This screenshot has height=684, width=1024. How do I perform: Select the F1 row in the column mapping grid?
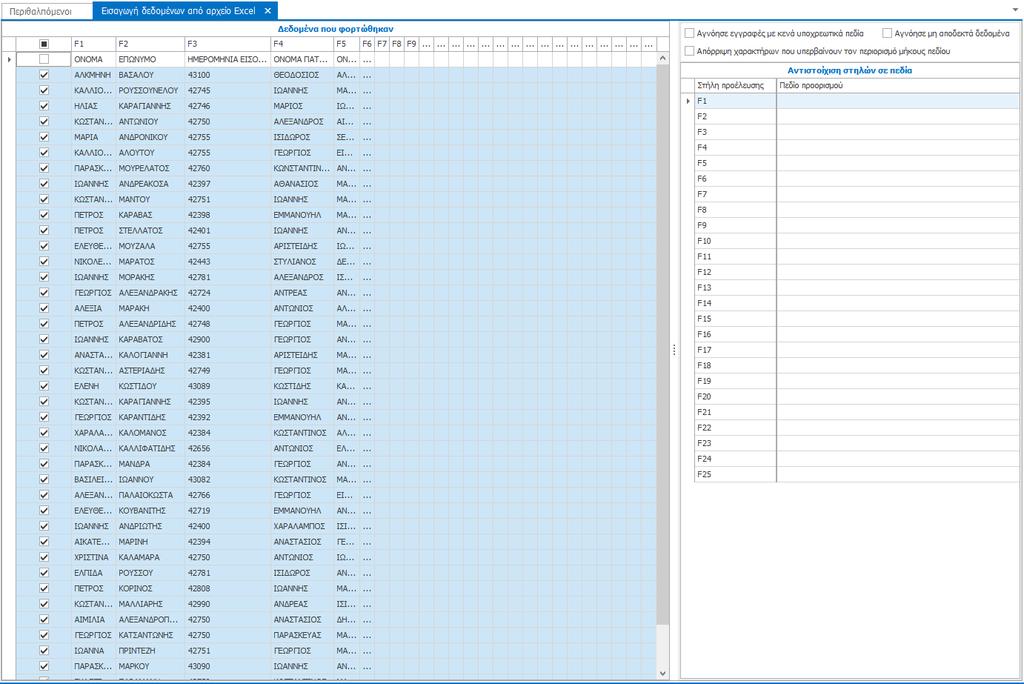tap(856, 101)
